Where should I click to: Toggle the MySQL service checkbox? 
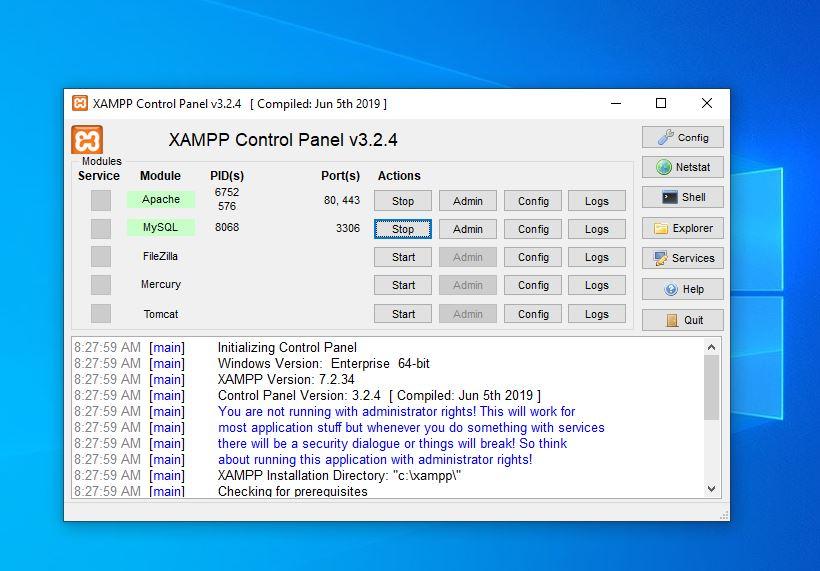(x=101, y=229)
